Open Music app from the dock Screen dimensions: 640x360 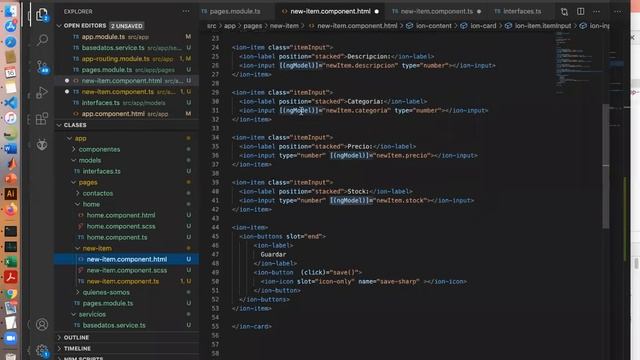(x=11, y=118)
